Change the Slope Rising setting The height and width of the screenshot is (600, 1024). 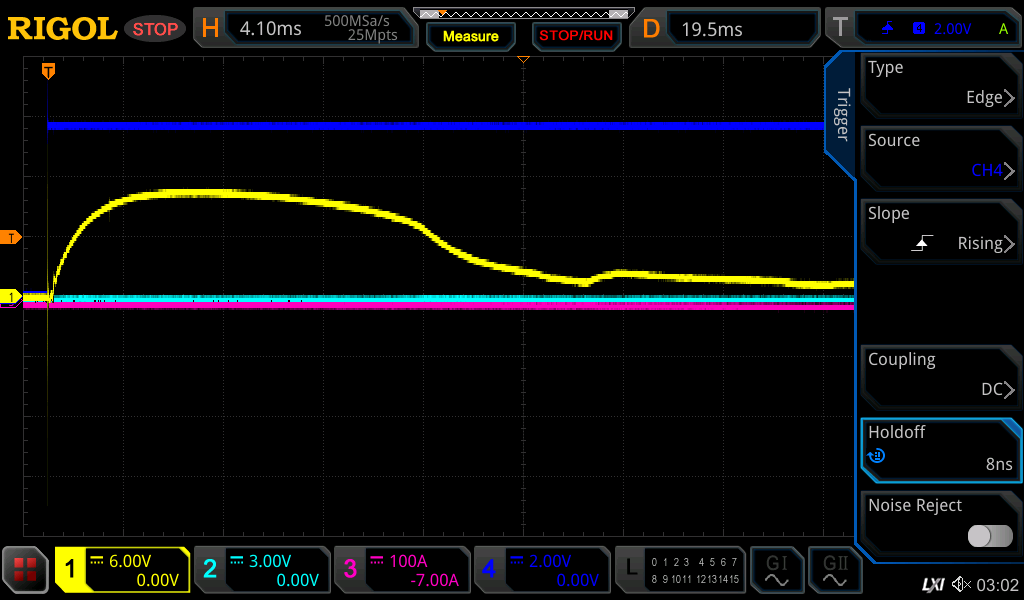[x=940, y=230]
